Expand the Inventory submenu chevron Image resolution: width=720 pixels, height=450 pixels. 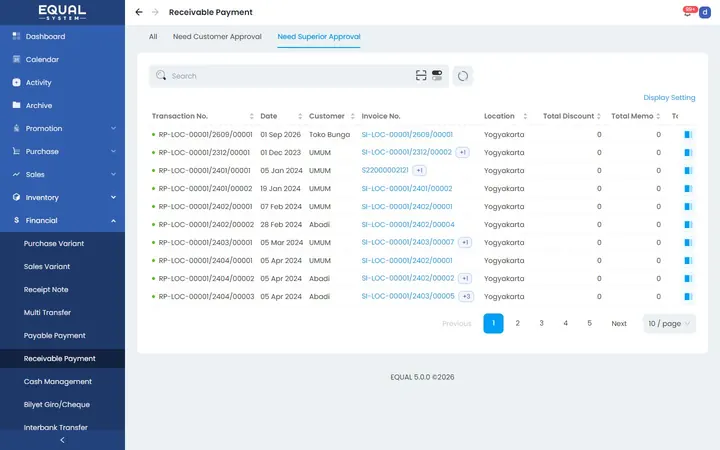point(113,197)
